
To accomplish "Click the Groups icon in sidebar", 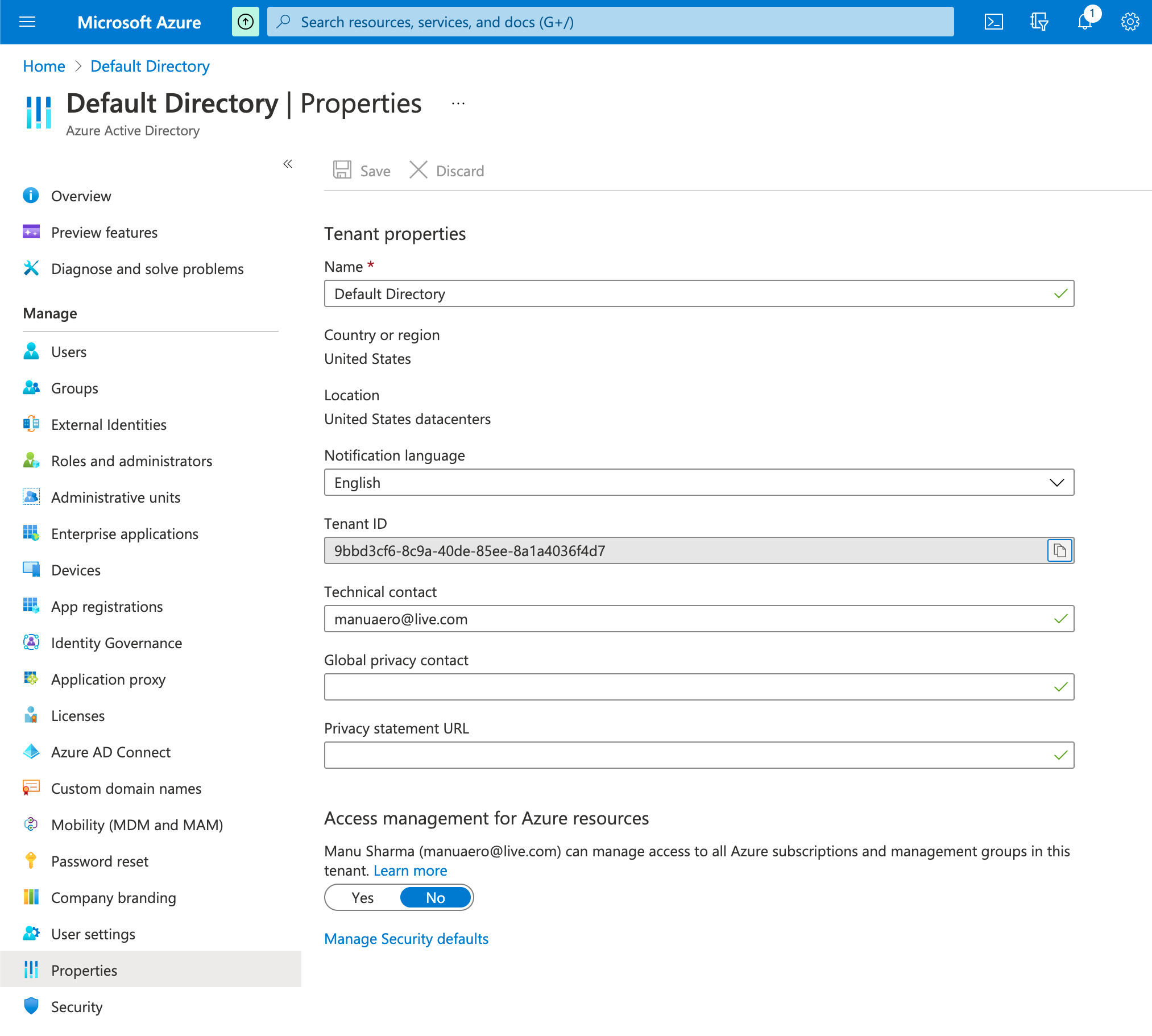I will point(31,388).
